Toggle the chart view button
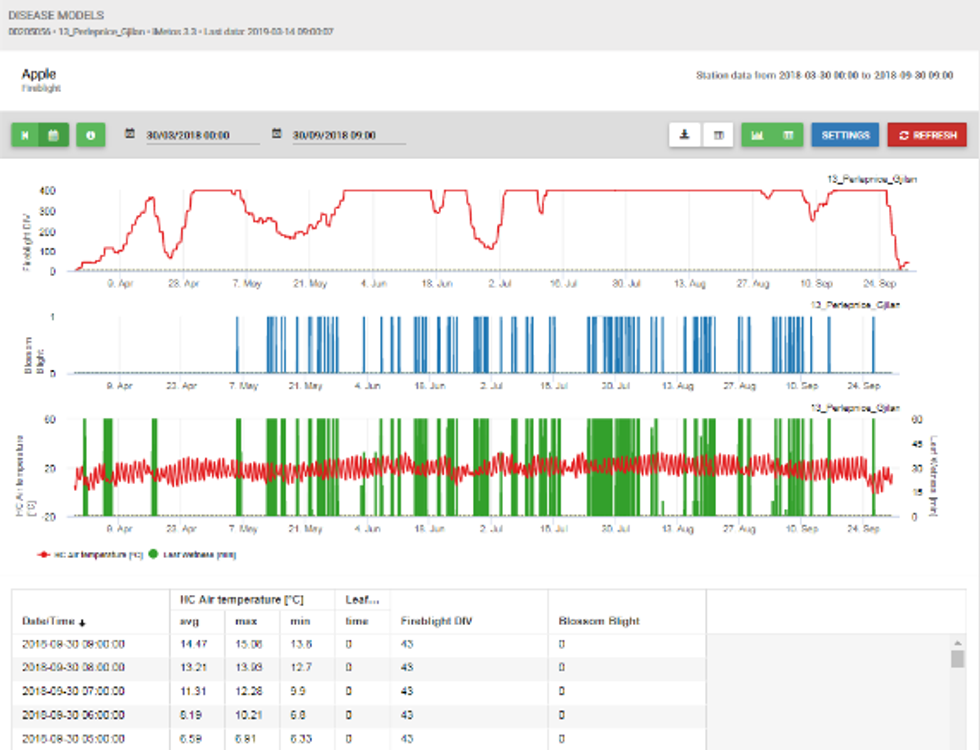980x750 pixels. [757, 135]
